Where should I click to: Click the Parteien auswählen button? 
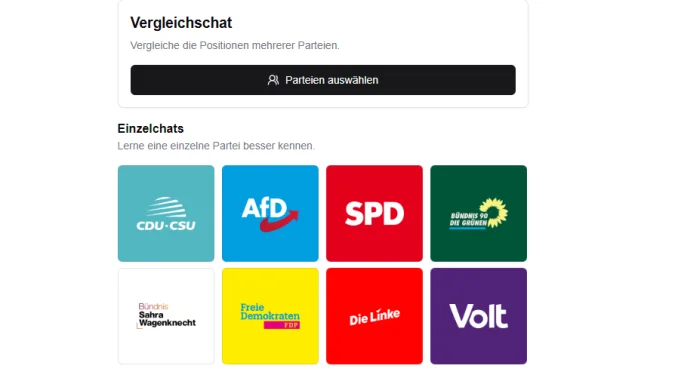pyautogui.click(x=323, y=80)
